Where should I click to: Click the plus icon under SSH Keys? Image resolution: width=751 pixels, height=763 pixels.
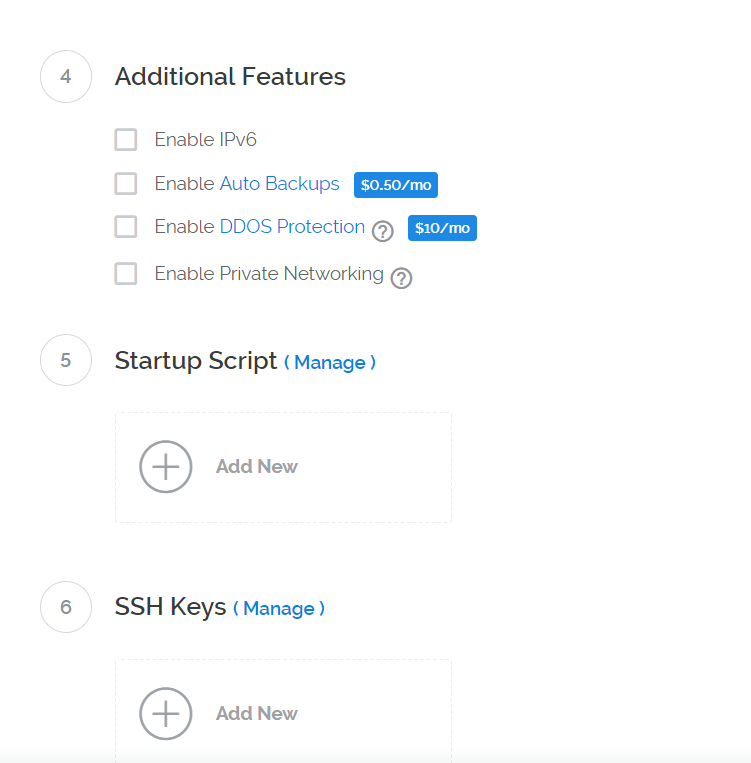pos(165,713)
